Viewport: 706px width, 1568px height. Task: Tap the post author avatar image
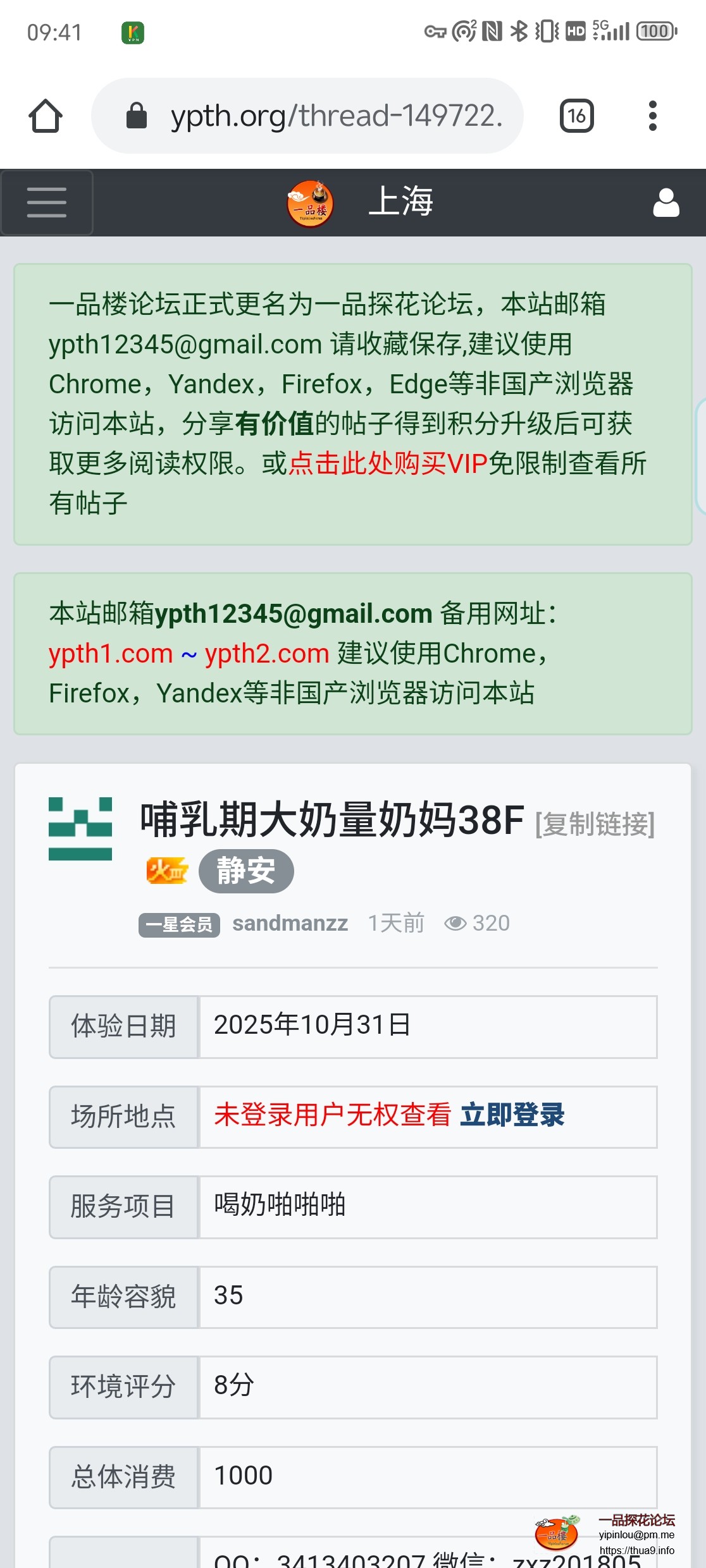coord(80,829)
